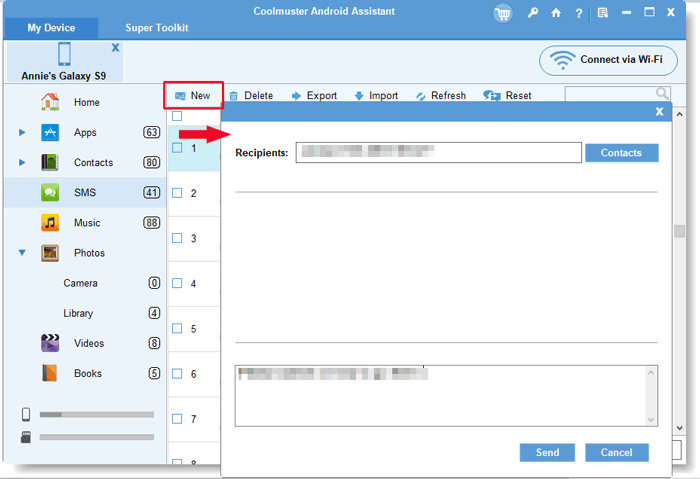Viewport: 700px width, 479px height.
Task: Click the key register icon
Action: click(x=533, y=13)
